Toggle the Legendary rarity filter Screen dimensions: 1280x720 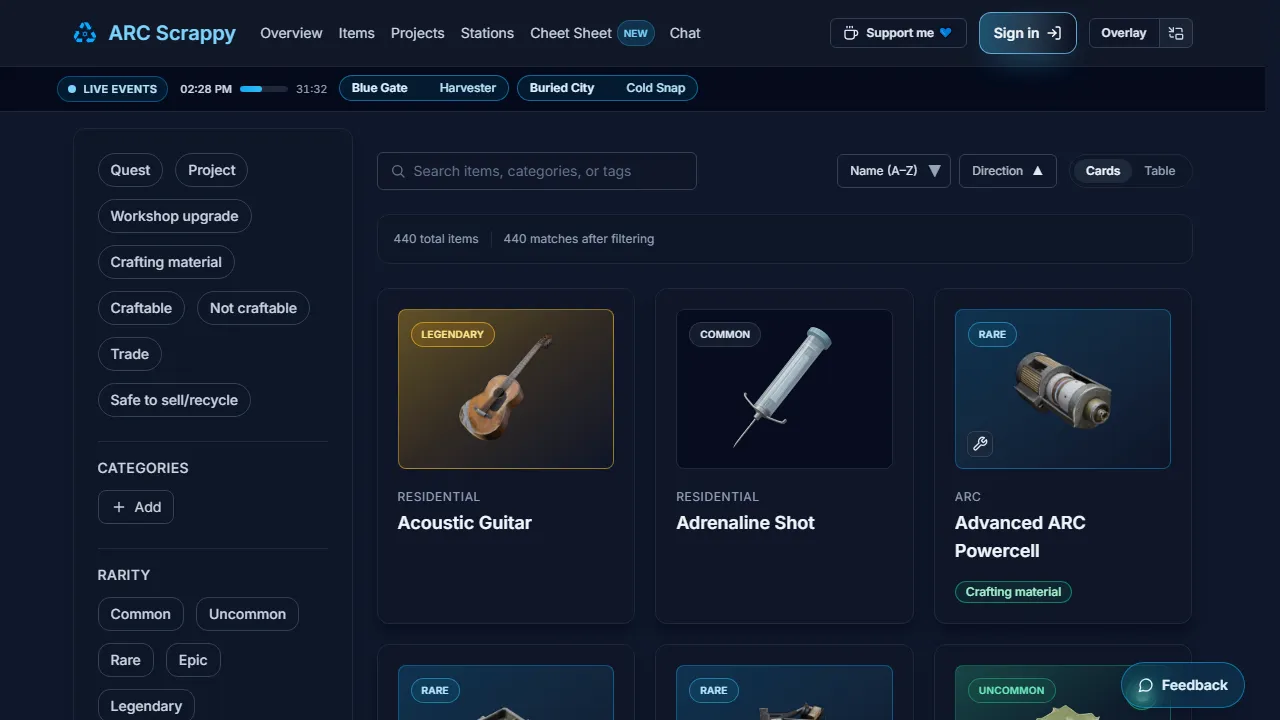146,705
